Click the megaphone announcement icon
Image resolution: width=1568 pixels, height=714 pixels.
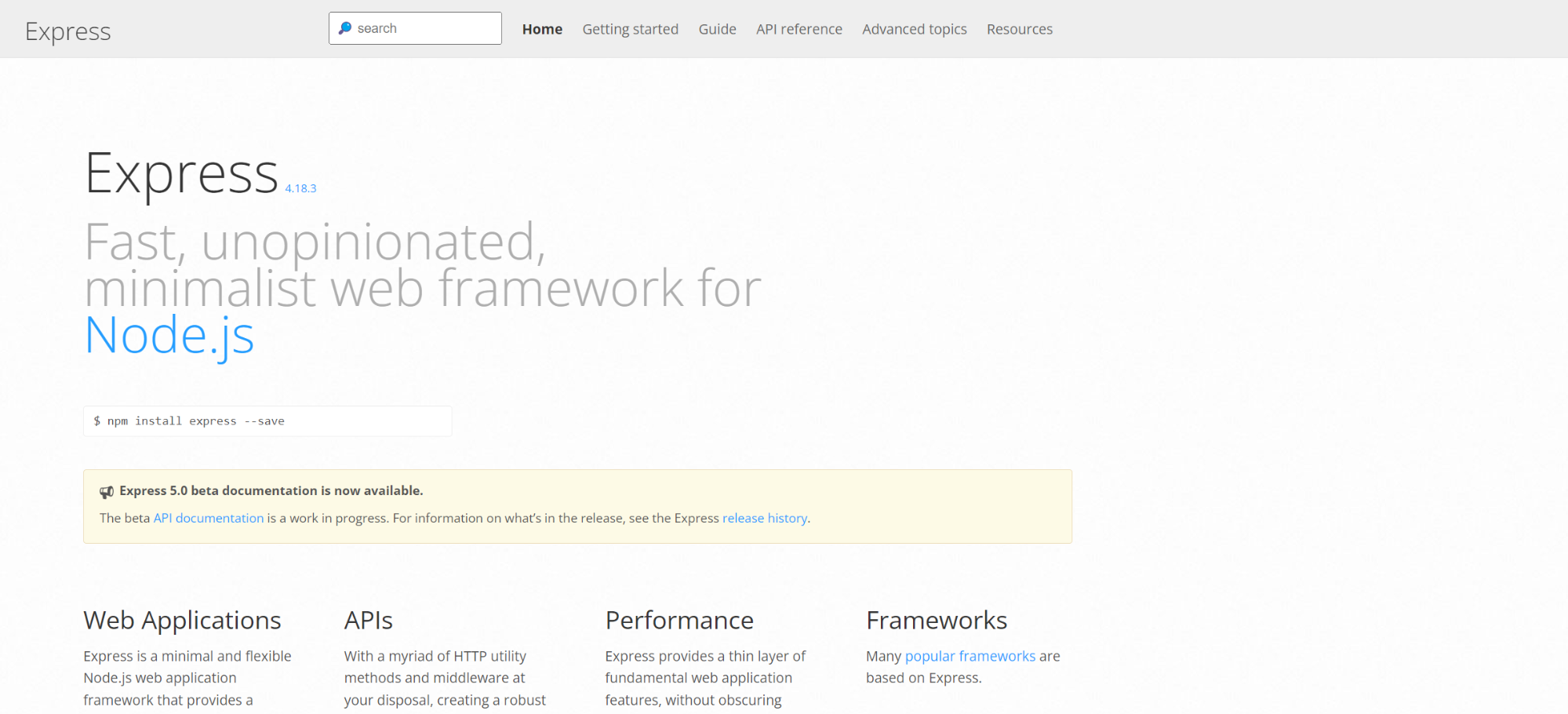(107, 492)
